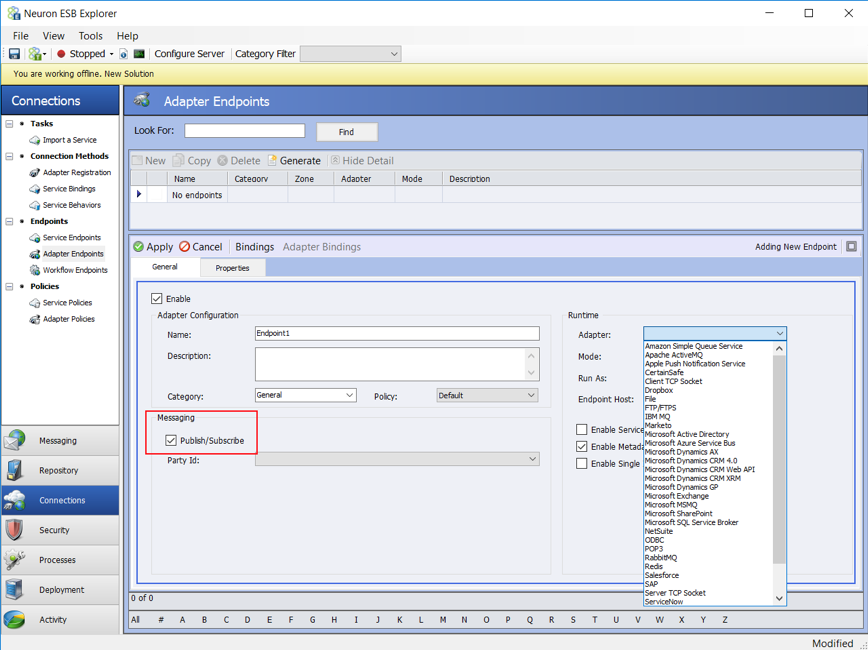868x650 pixels.
Task: Select RabbitMQ from adapter list
Action: [661, 558]
